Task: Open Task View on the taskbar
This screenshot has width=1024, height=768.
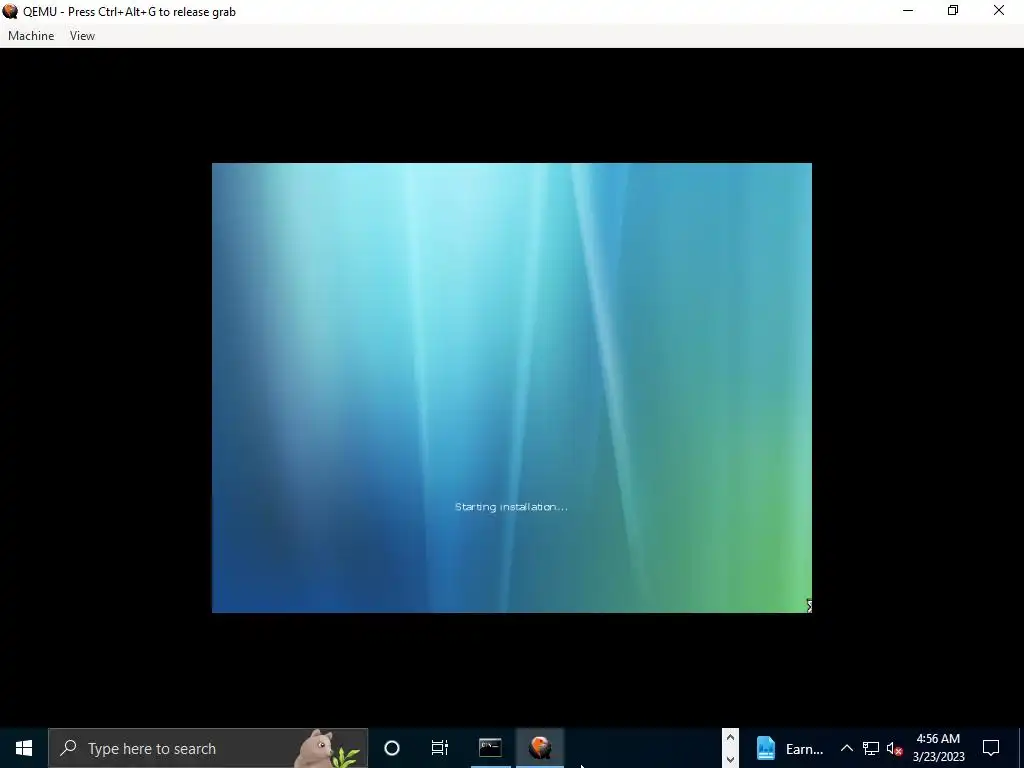Action: [x=440, y=748]
